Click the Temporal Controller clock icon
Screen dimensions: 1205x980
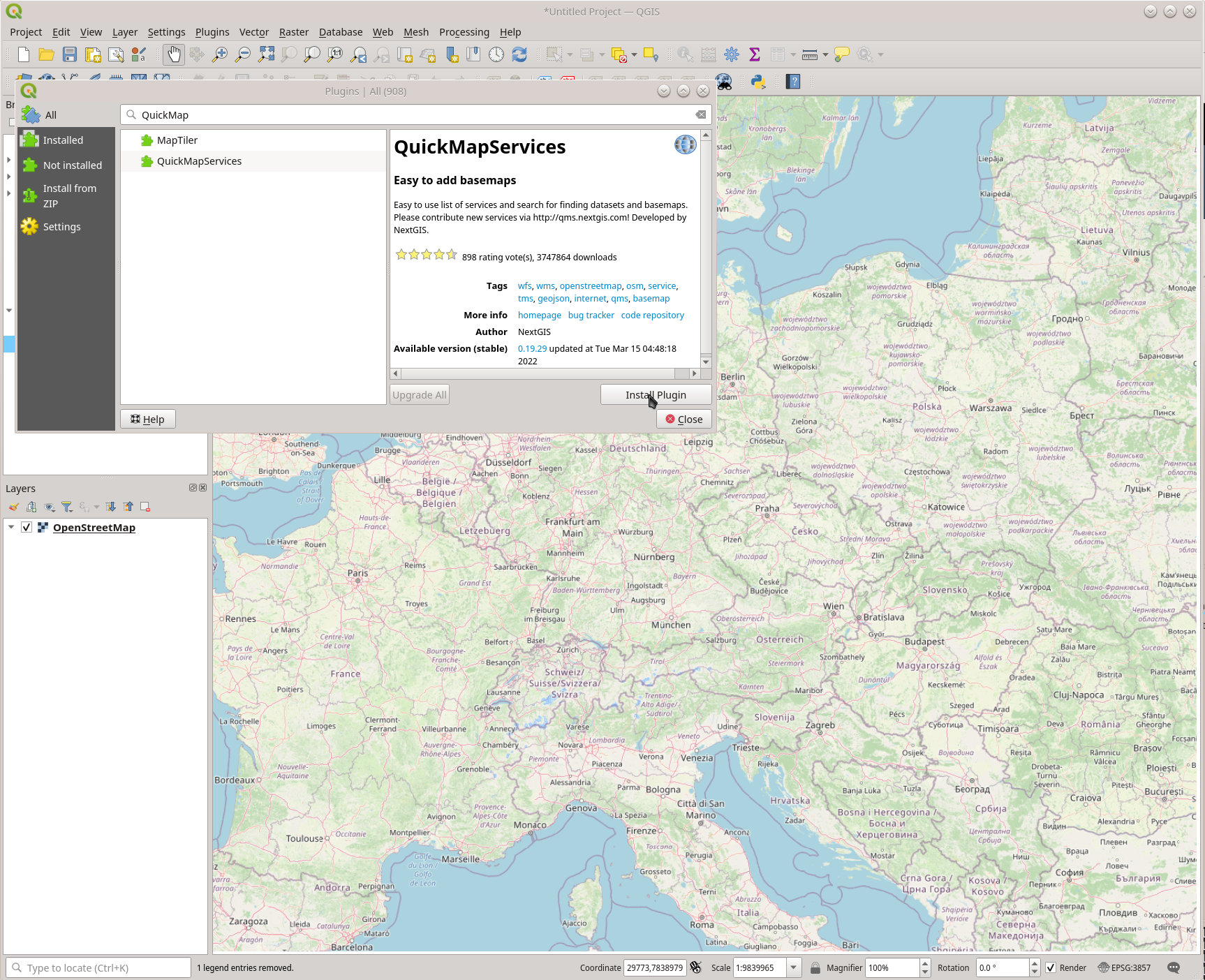(x=496, y=54)
